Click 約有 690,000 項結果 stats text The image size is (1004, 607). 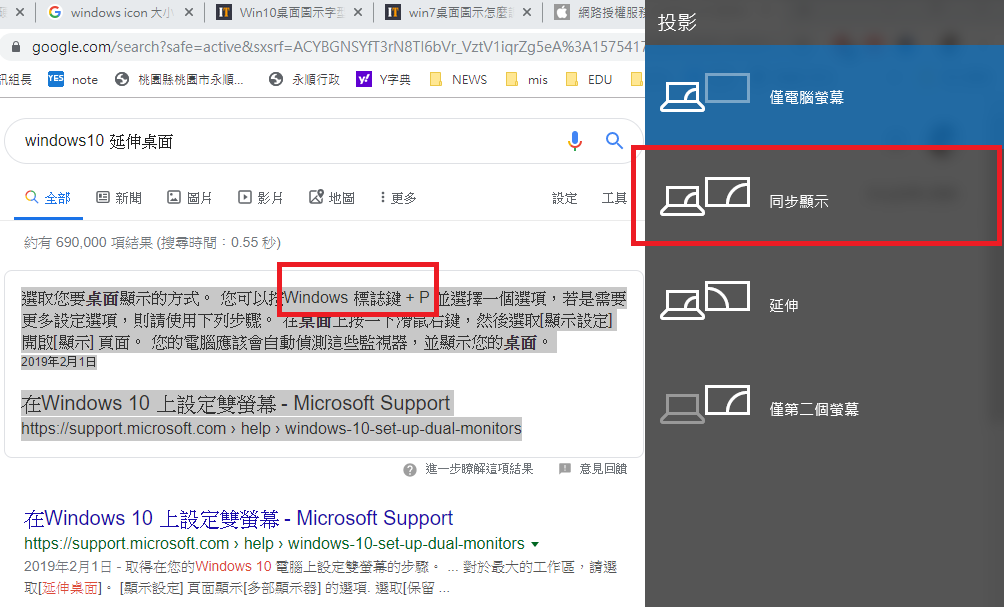click(x=152, y=243)
